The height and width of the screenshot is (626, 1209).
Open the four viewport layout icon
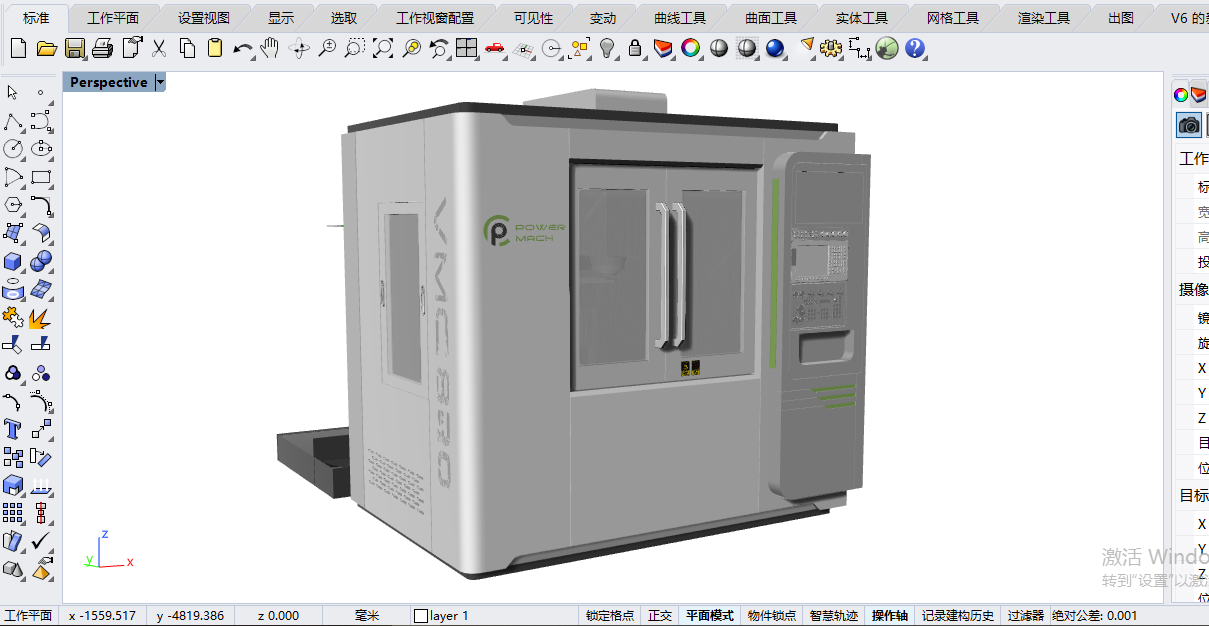tap(466, 47)
